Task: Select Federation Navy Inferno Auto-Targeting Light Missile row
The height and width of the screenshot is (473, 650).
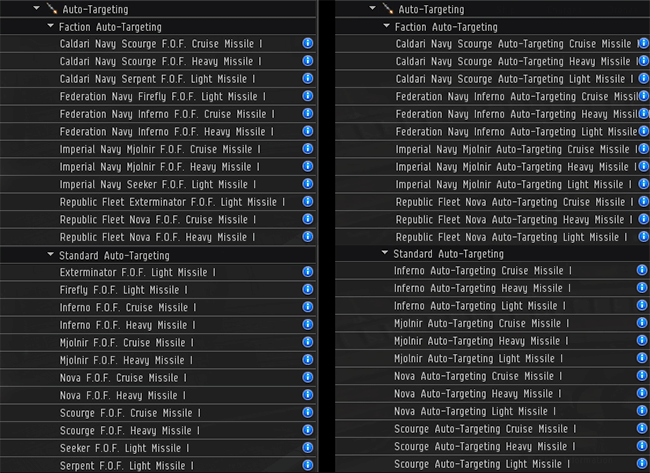Action: click(x=492, y=131)
